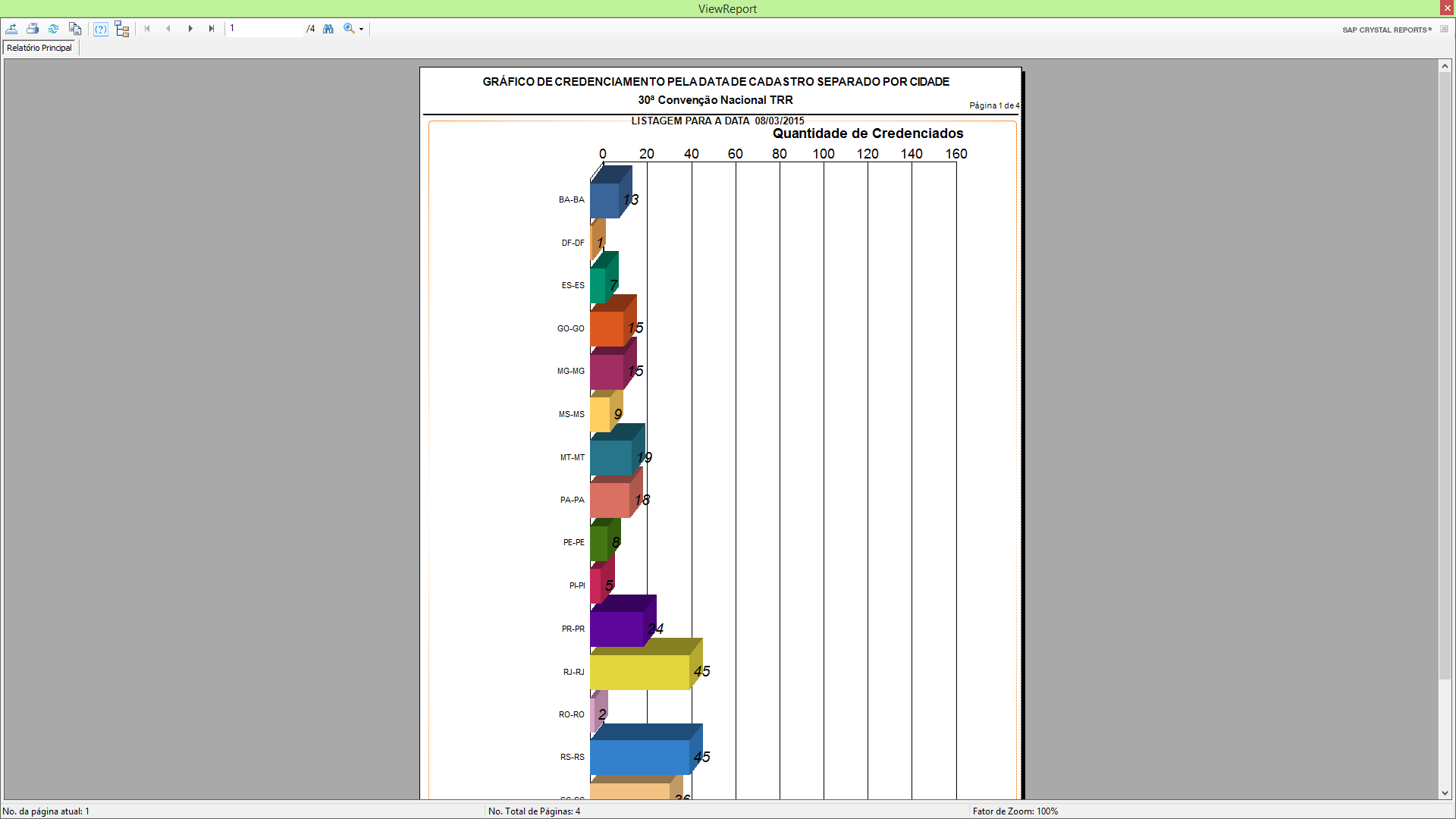Click the purple PR-PR bar
This screenshot has width=1456, height=819.
click(617, 629)
